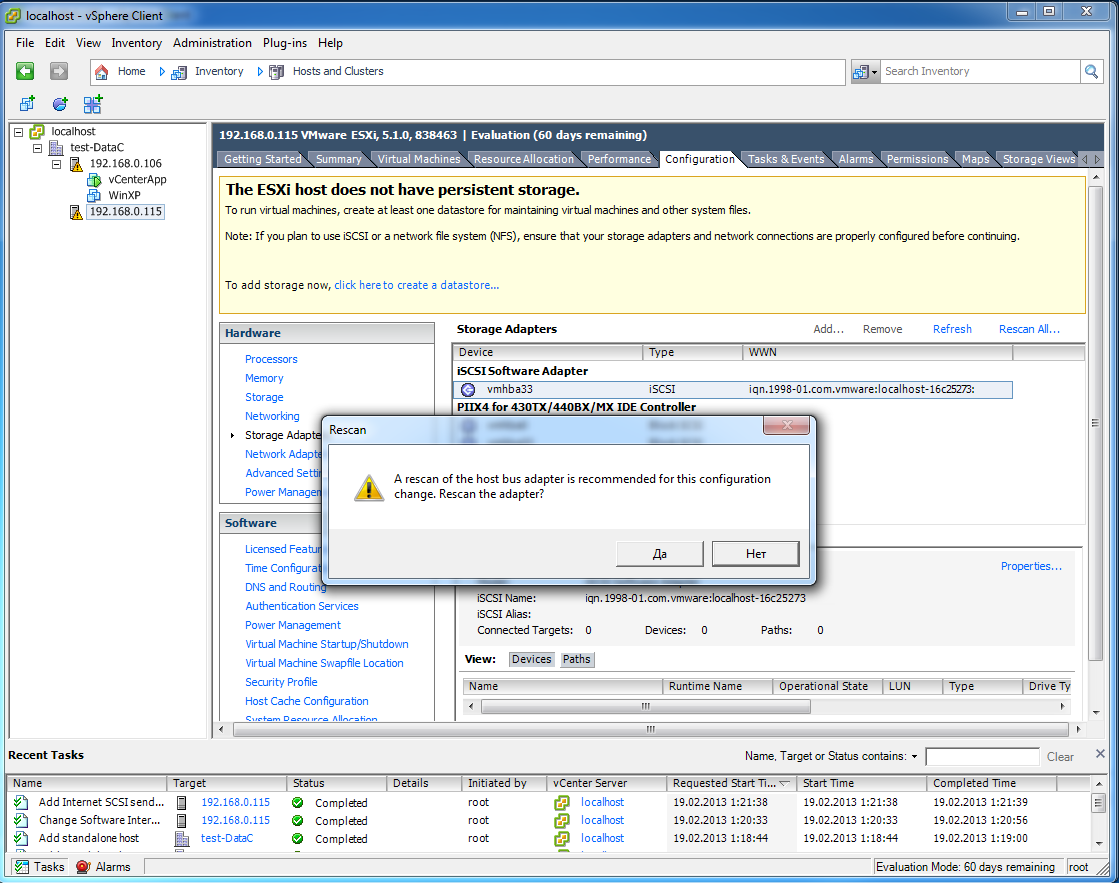Click the Hosts and Clusters breadcrumb icon

click(x=276, y=71)
